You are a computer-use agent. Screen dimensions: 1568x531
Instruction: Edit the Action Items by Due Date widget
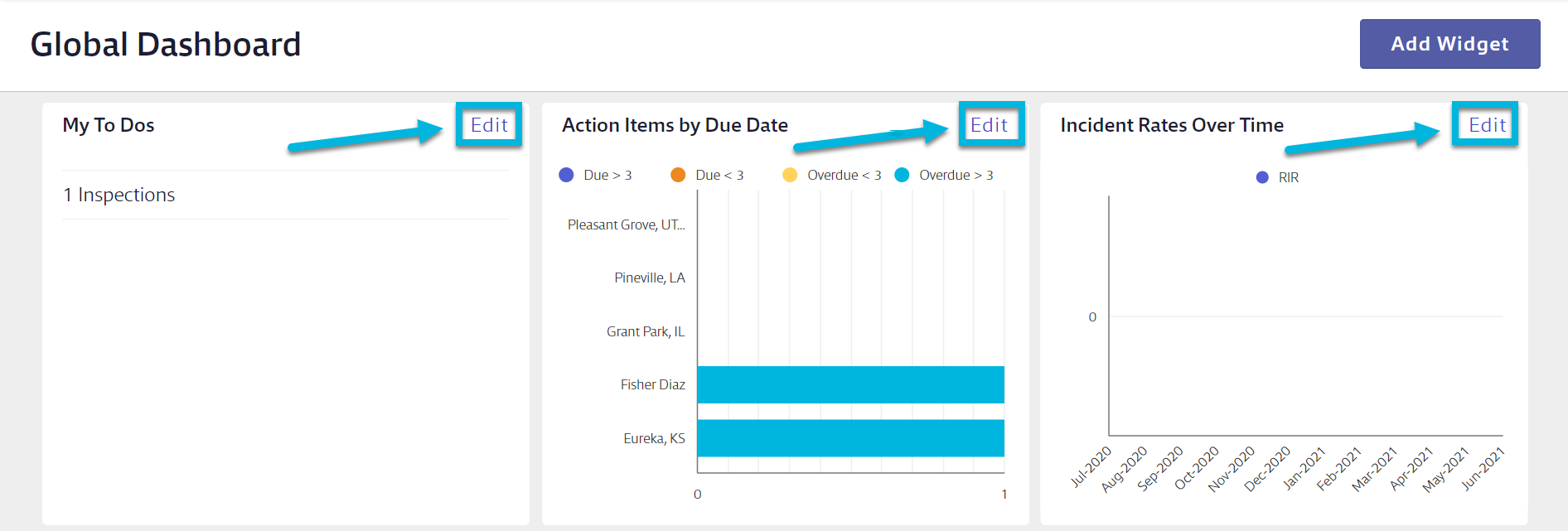click(x=989, y=125)
